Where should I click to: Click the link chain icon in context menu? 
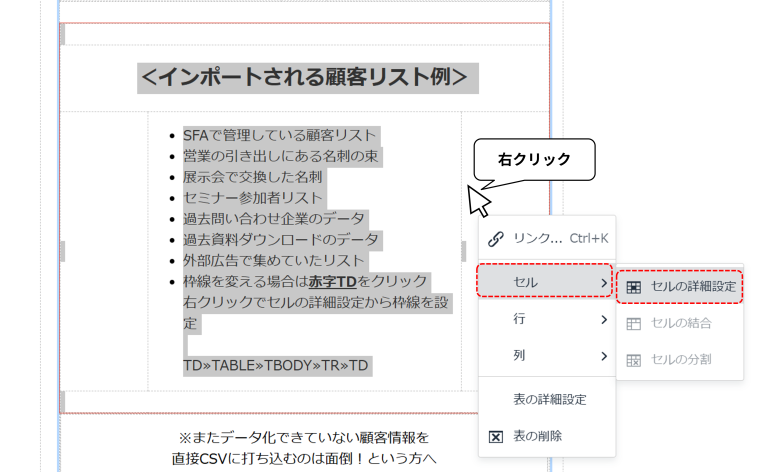tap(496, 239)
